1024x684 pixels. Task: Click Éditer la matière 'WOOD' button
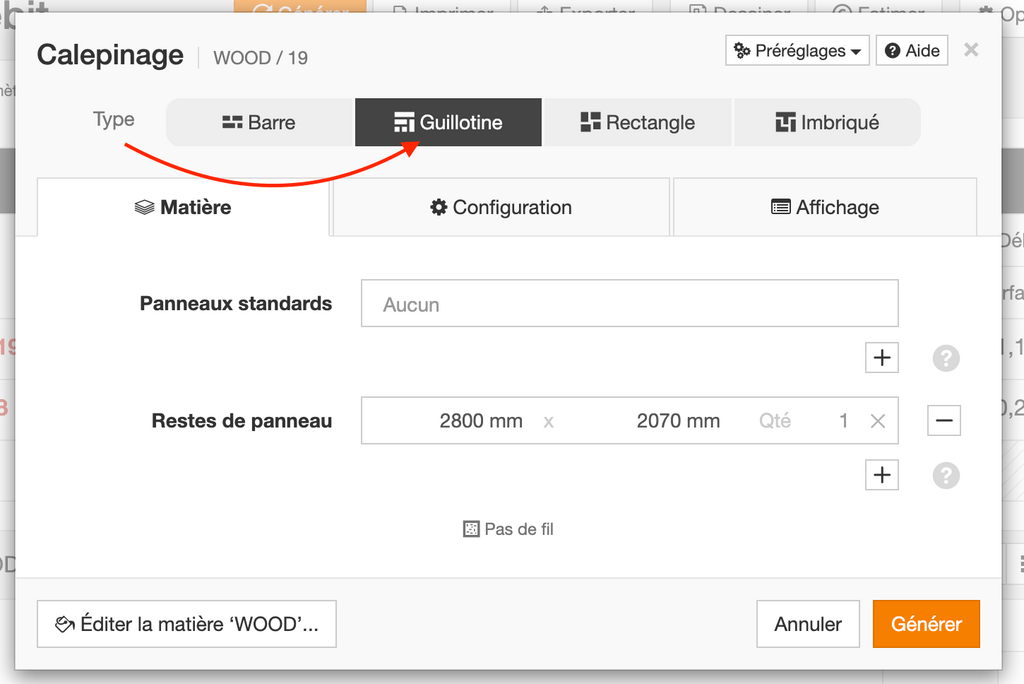[186, 624]
